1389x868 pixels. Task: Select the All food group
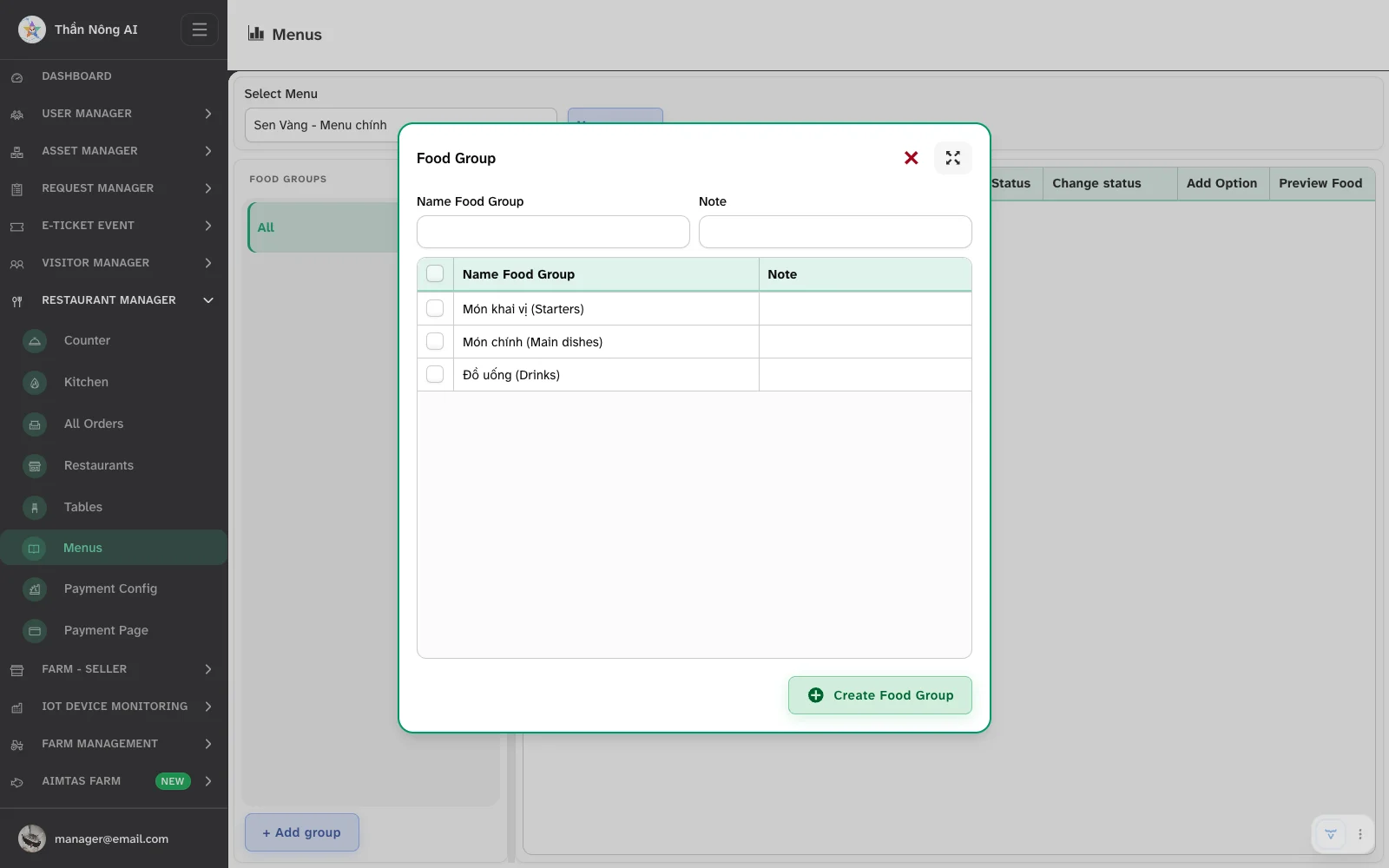(x=323, y=227)
